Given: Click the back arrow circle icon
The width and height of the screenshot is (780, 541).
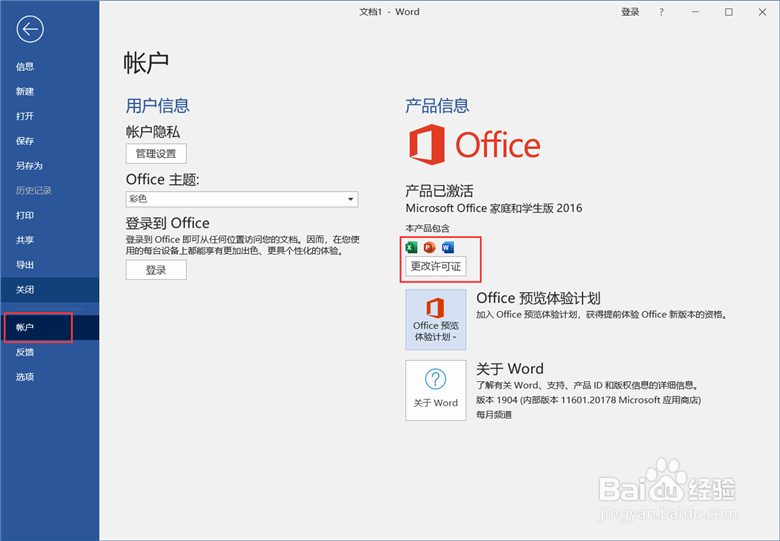Looking at the screenshot, I should pyautogui.click(x=30, y=29).
